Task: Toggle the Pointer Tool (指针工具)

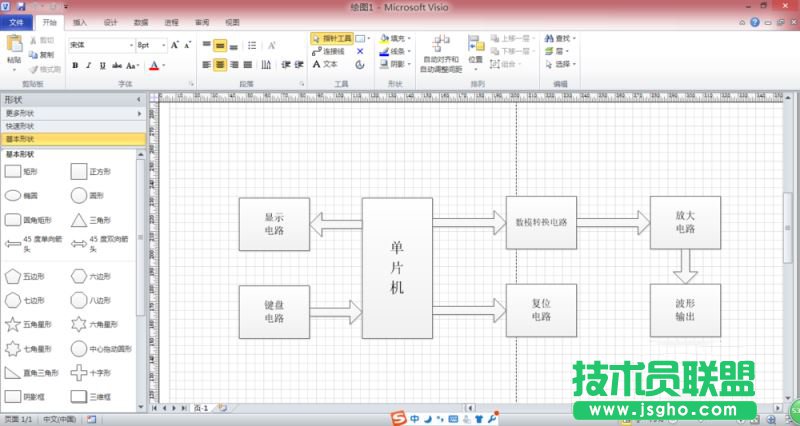Action: pos(332,38)
